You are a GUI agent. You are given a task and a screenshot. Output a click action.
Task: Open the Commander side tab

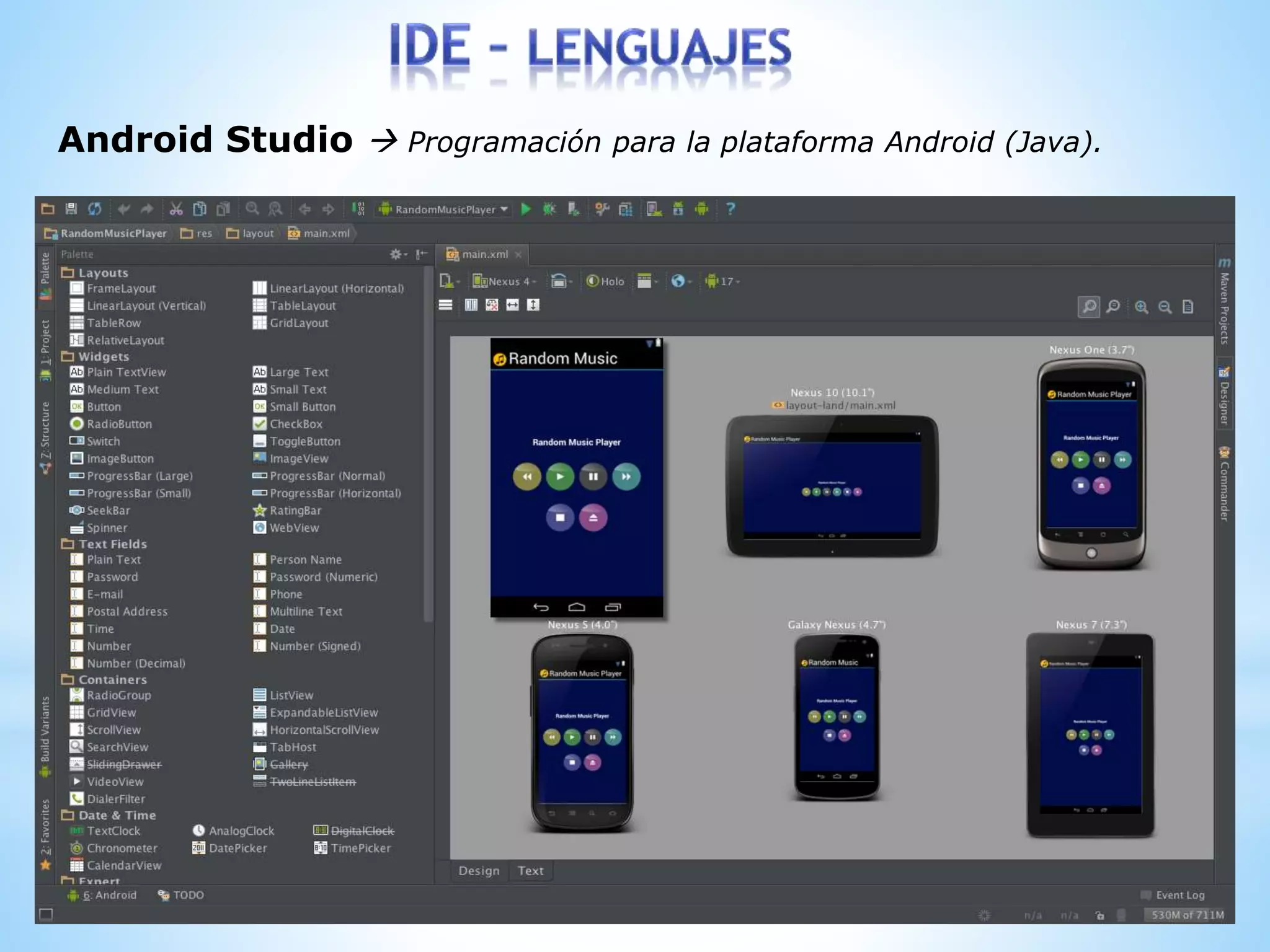(x=1223, y=484)
